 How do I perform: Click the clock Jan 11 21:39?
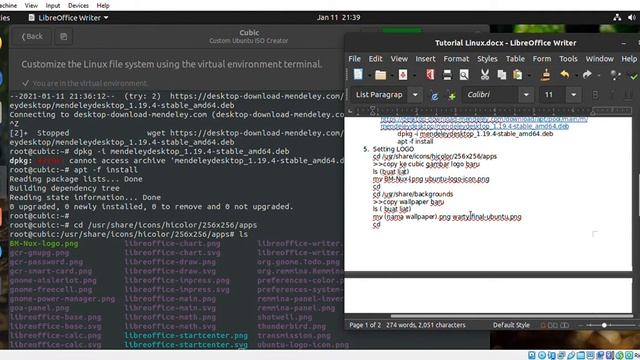point(338,18)
